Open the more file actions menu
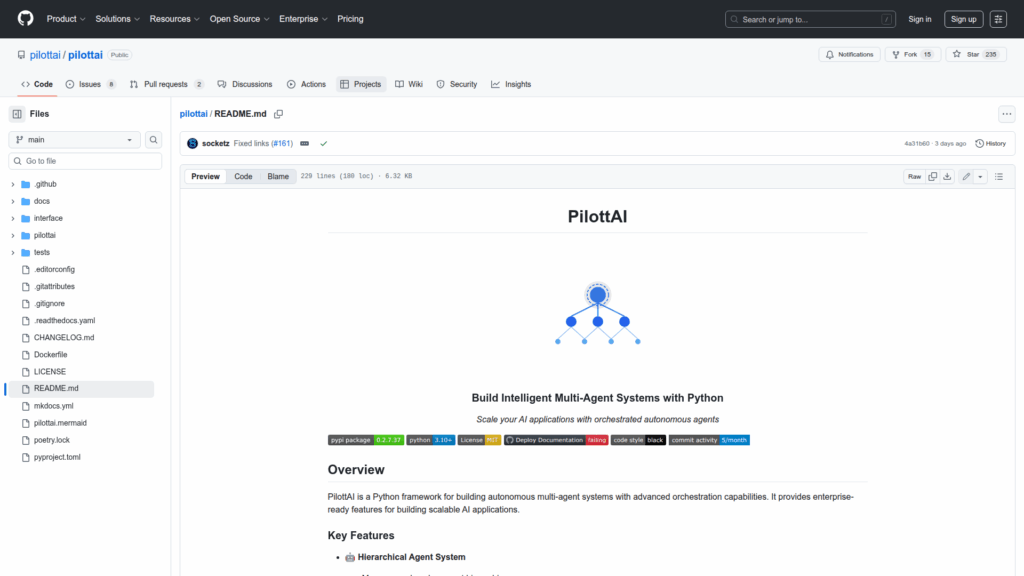The height and width of the screenshot is (576, 1024). (x=1006, y=114)
